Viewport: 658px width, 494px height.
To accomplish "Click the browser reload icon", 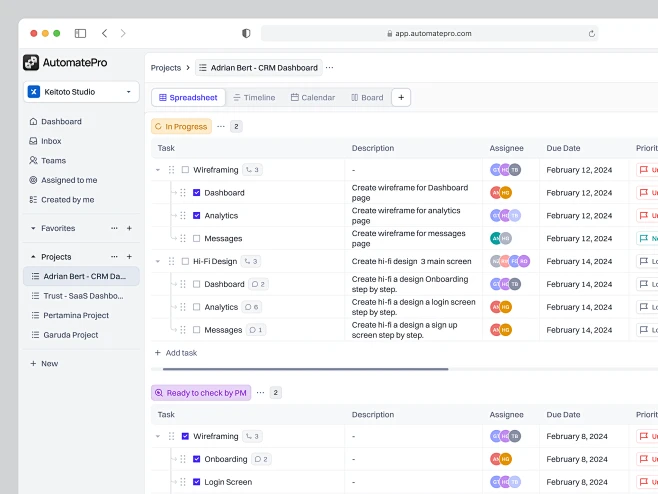I will click(x=591, y=33).
